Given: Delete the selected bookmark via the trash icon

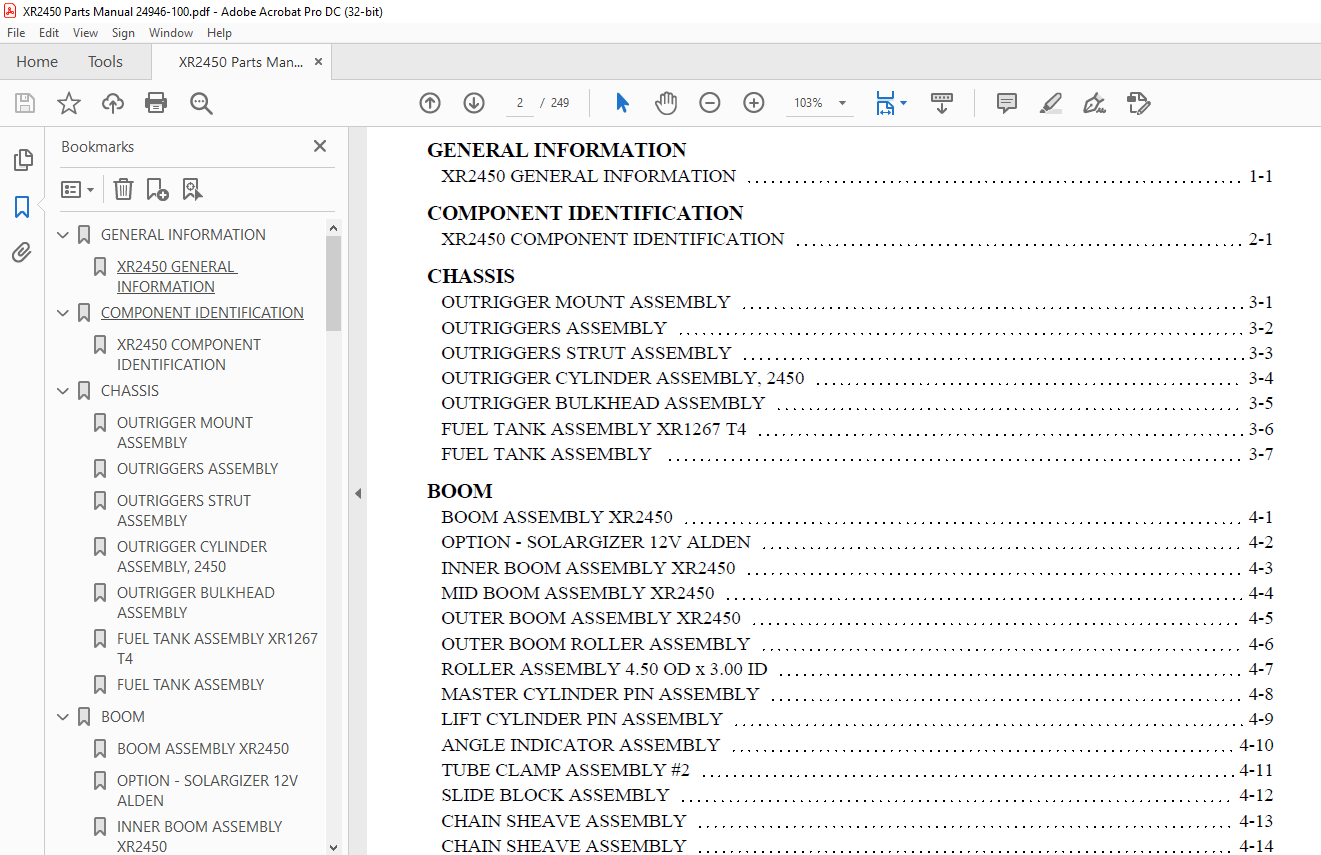Looking at the screenshot, I should (x=123, y=189).
